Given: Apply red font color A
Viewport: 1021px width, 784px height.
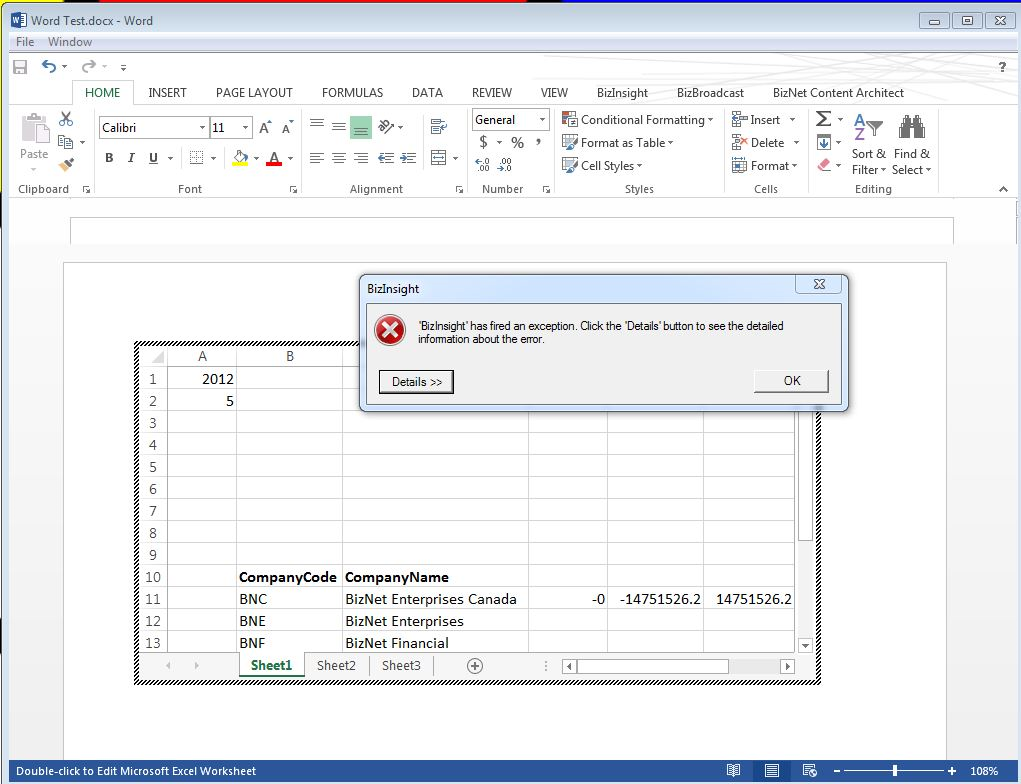Looking at the screenshot, I should click(x=274, y=158).
